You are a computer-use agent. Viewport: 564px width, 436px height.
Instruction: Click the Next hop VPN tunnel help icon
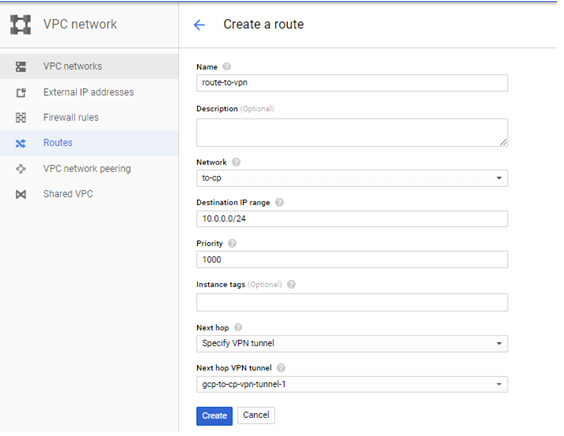click(x=281, y=368)
